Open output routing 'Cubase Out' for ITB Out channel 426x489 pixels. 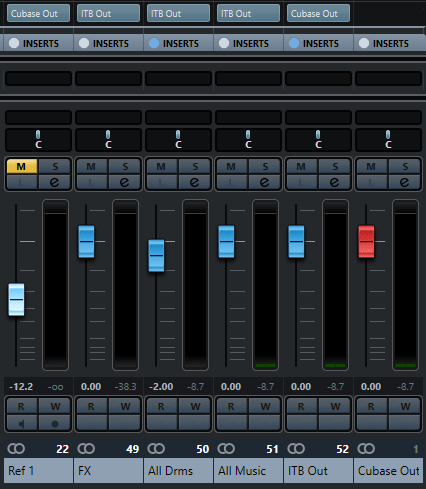(x=318, y=13)
